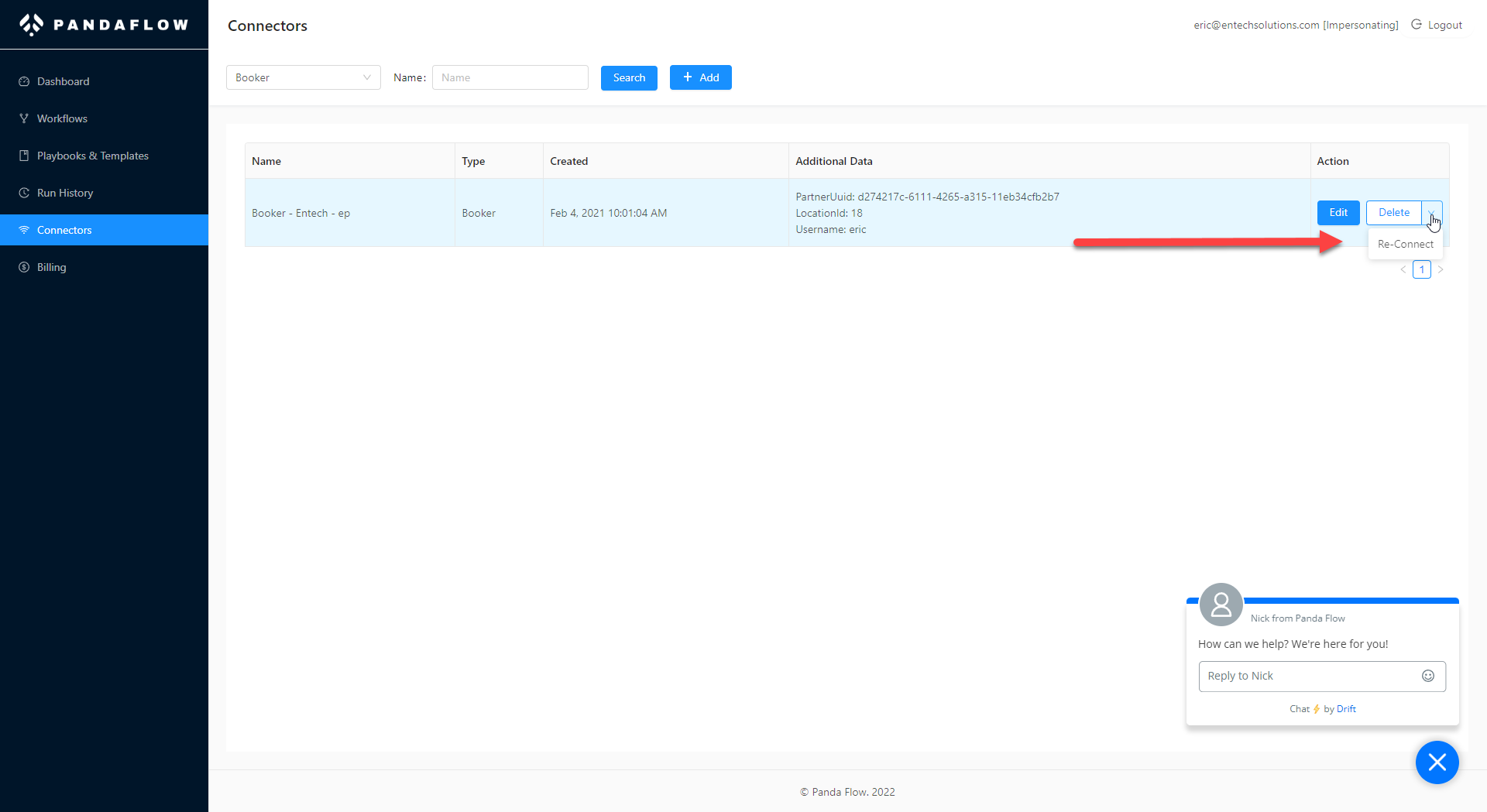This screenshot has height=812, width=1487.
Task: Click the Connectors page title
Action: pos(267,26)
